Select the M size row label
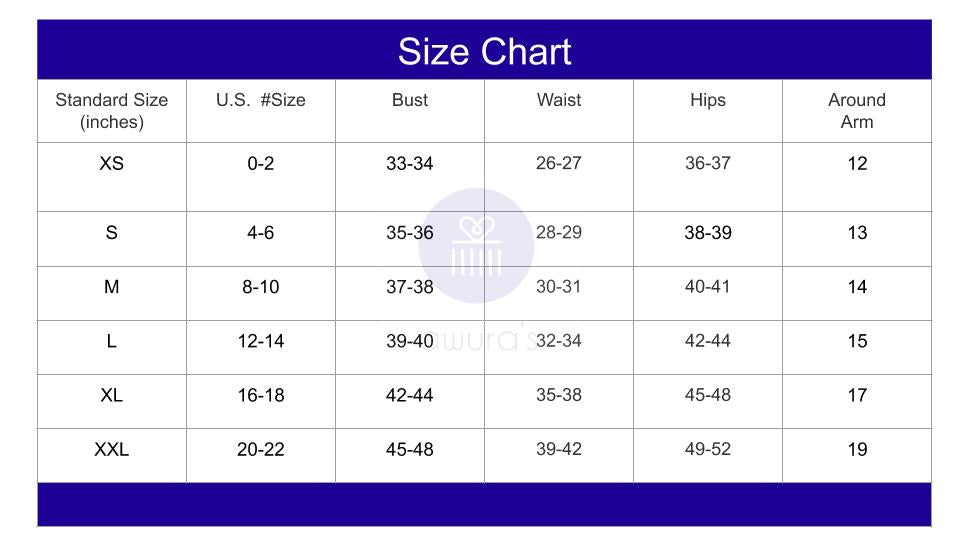 click(112, 287)
